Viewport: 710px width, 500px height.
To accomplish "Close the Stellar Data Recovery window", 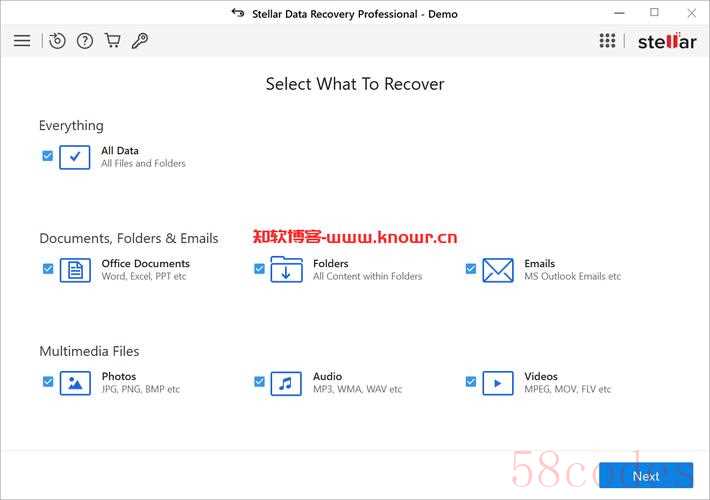I will pyautogui.click(x=691, y=13).
